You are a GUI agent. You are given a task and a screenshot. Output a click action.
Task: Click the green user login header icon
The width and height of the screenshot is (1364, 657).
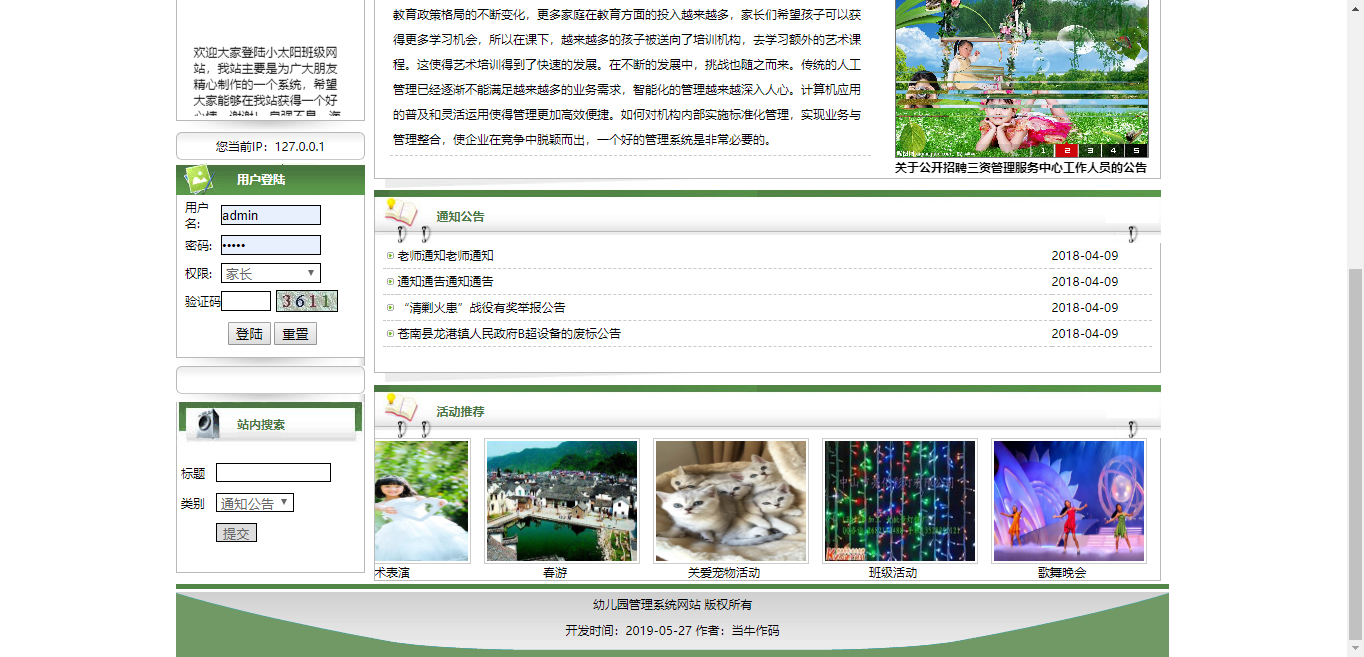coord(198,178)
